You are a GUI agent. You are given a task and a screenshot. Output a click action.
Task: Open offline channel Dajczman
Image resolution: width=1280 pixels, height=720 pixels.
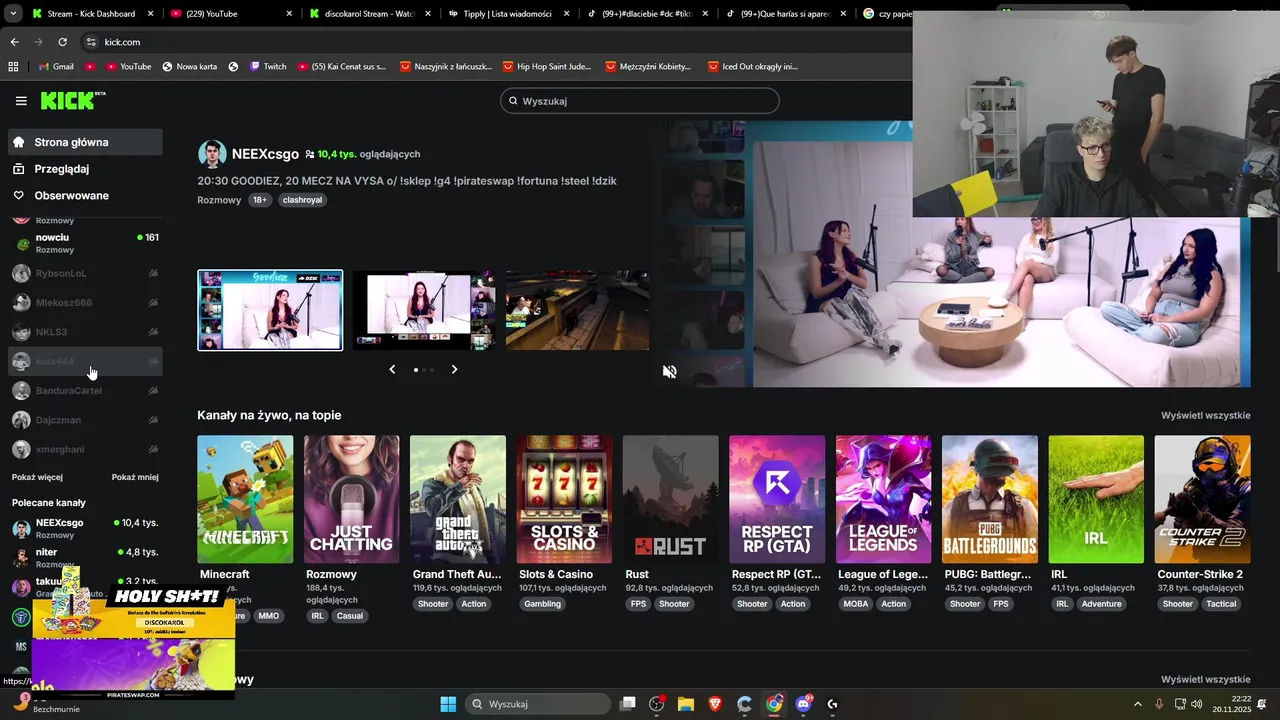pos(85,420)
